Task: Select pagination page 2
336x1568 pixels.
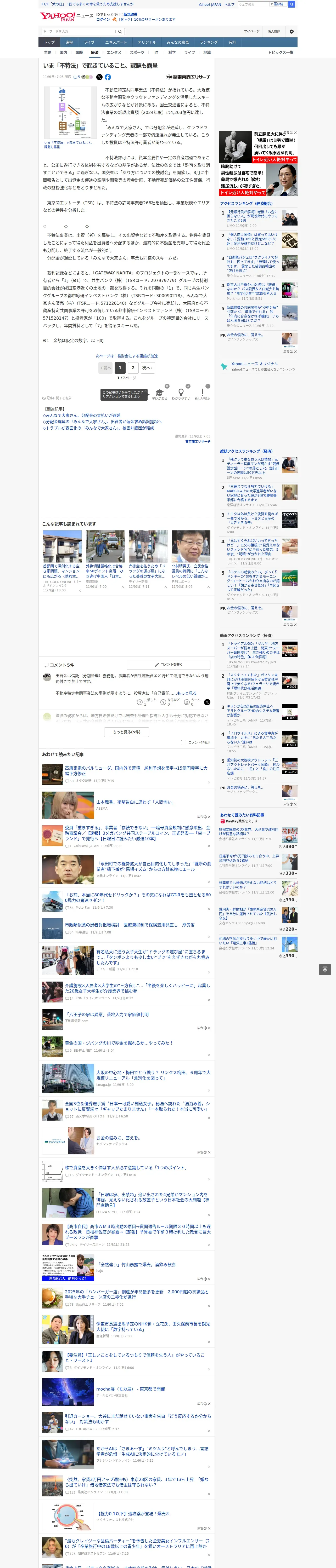Action: pyautogui.click(x=133, y=368)
